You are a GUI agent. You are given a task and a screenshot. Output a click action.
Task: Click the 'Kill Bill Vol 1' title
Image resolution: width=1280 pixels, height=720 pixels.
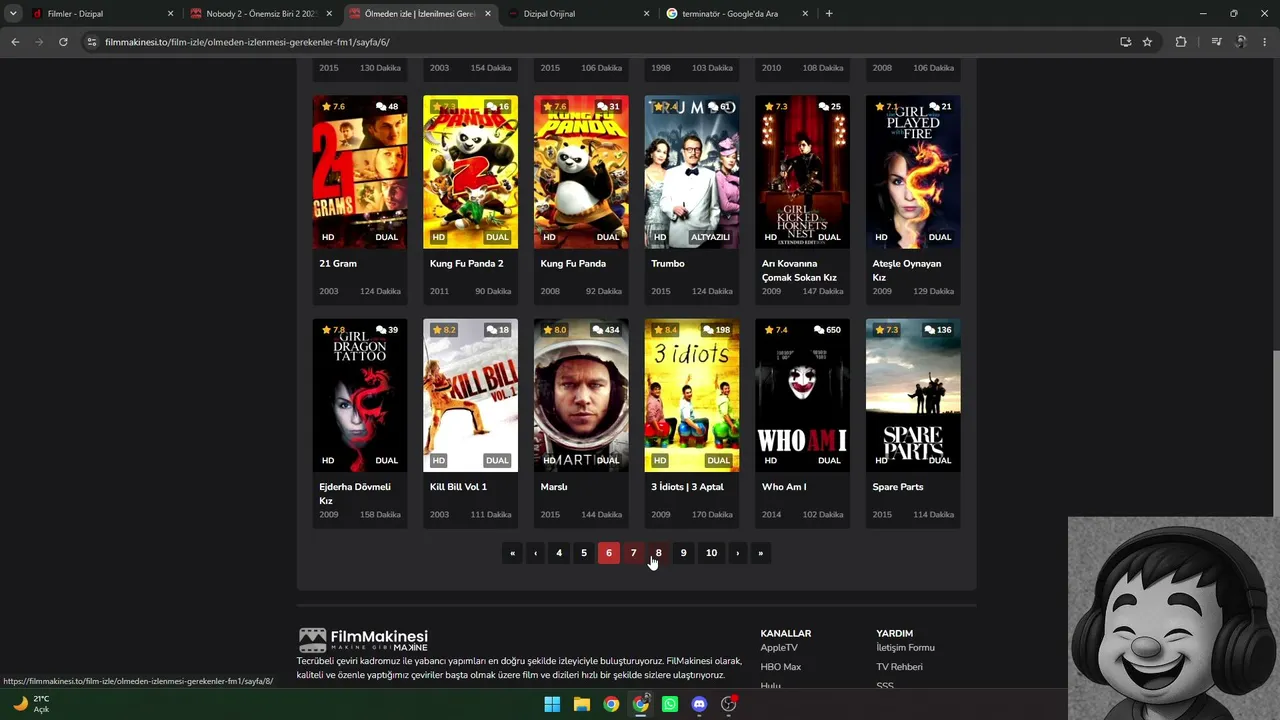(458, 487)
